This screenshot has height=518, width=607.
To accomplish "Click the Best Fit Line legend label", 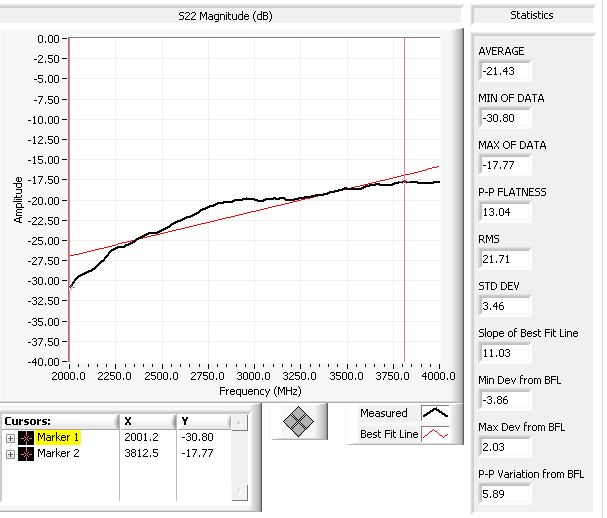I will (389, 434).
